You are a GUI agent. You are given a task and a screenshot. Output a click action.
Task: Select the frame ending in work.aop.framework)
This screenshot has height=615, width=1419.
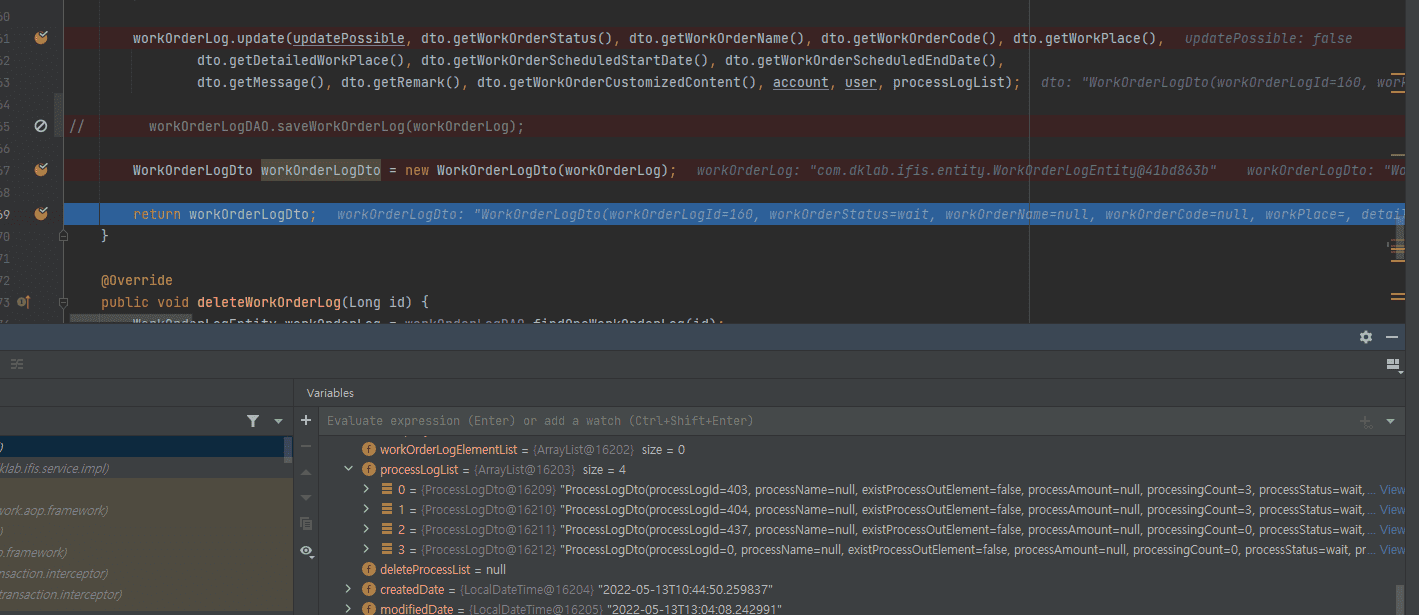pos(145,510)
